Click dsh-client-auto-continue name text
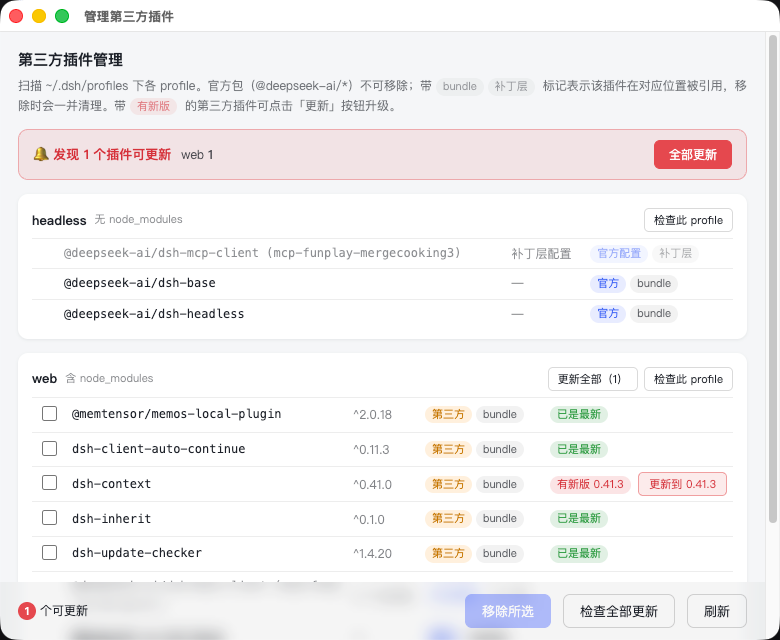 click(x=159, y=449)
